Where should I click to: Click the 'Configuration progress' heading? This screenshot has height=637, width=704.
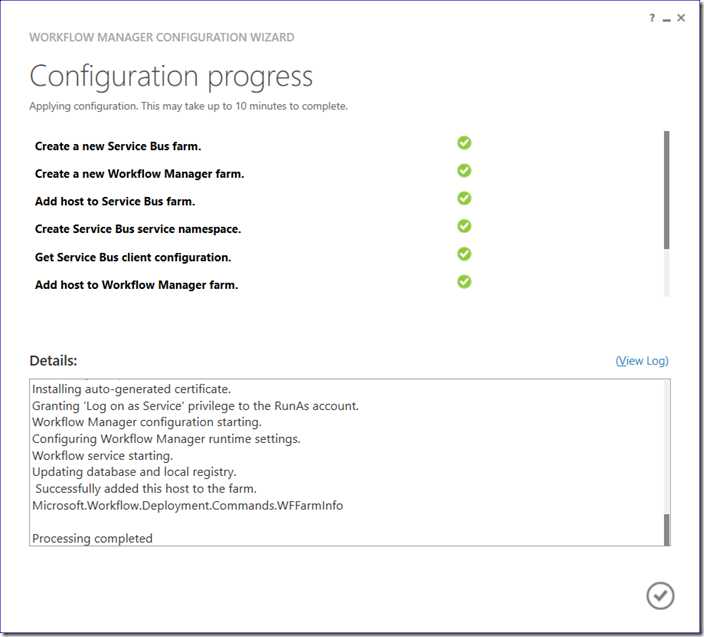tap(171, 77)
